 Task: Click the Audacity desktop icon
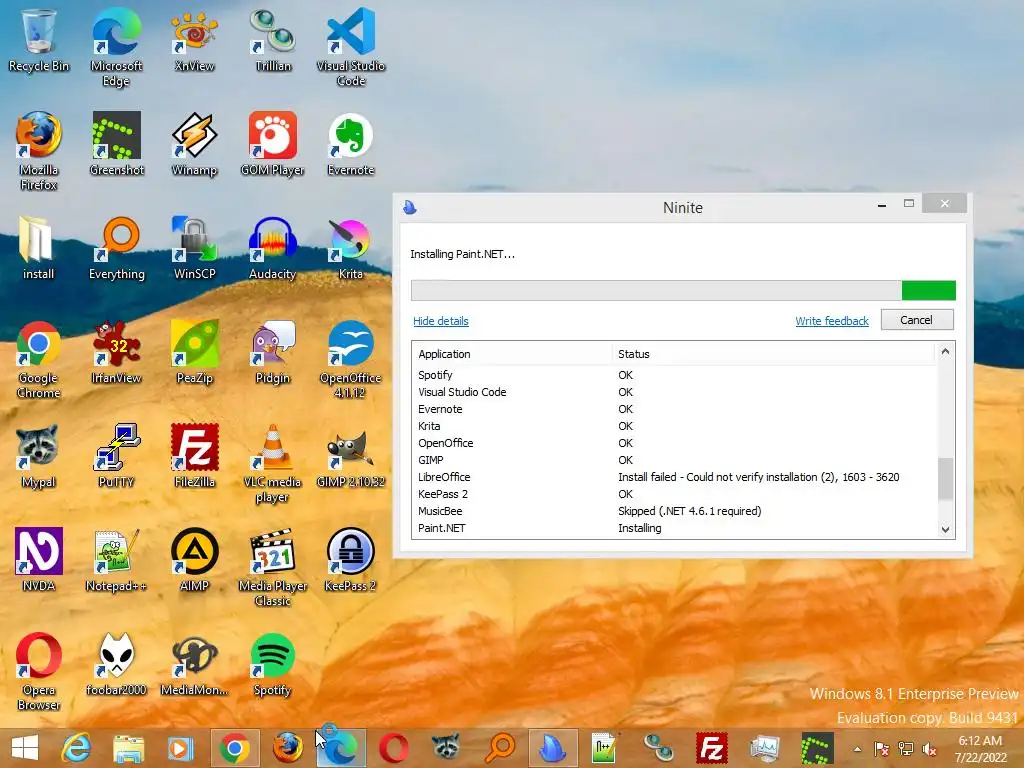[x=272, y=248]
